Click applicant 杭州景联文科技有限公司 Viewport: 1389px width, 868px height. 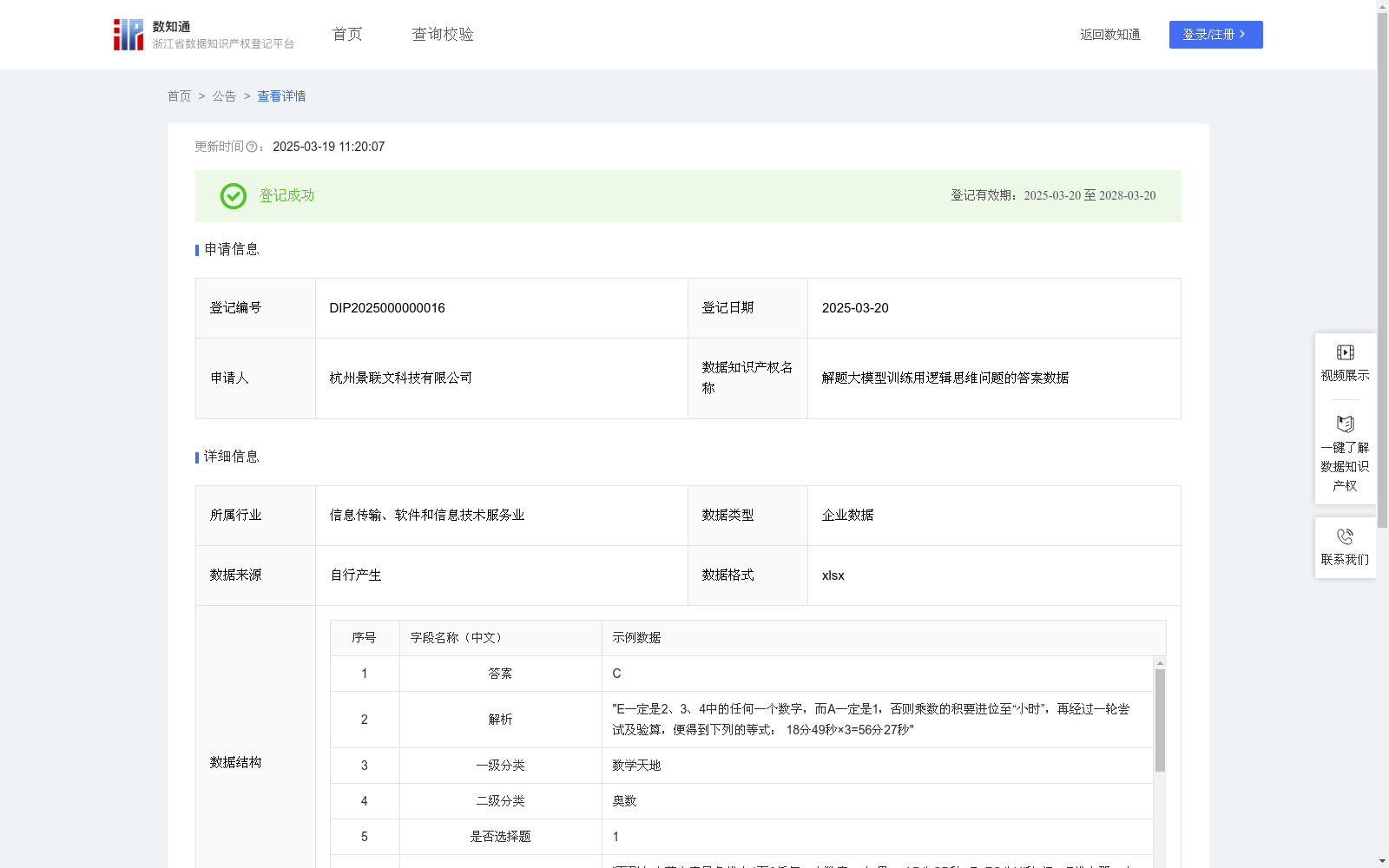[400, 378]
